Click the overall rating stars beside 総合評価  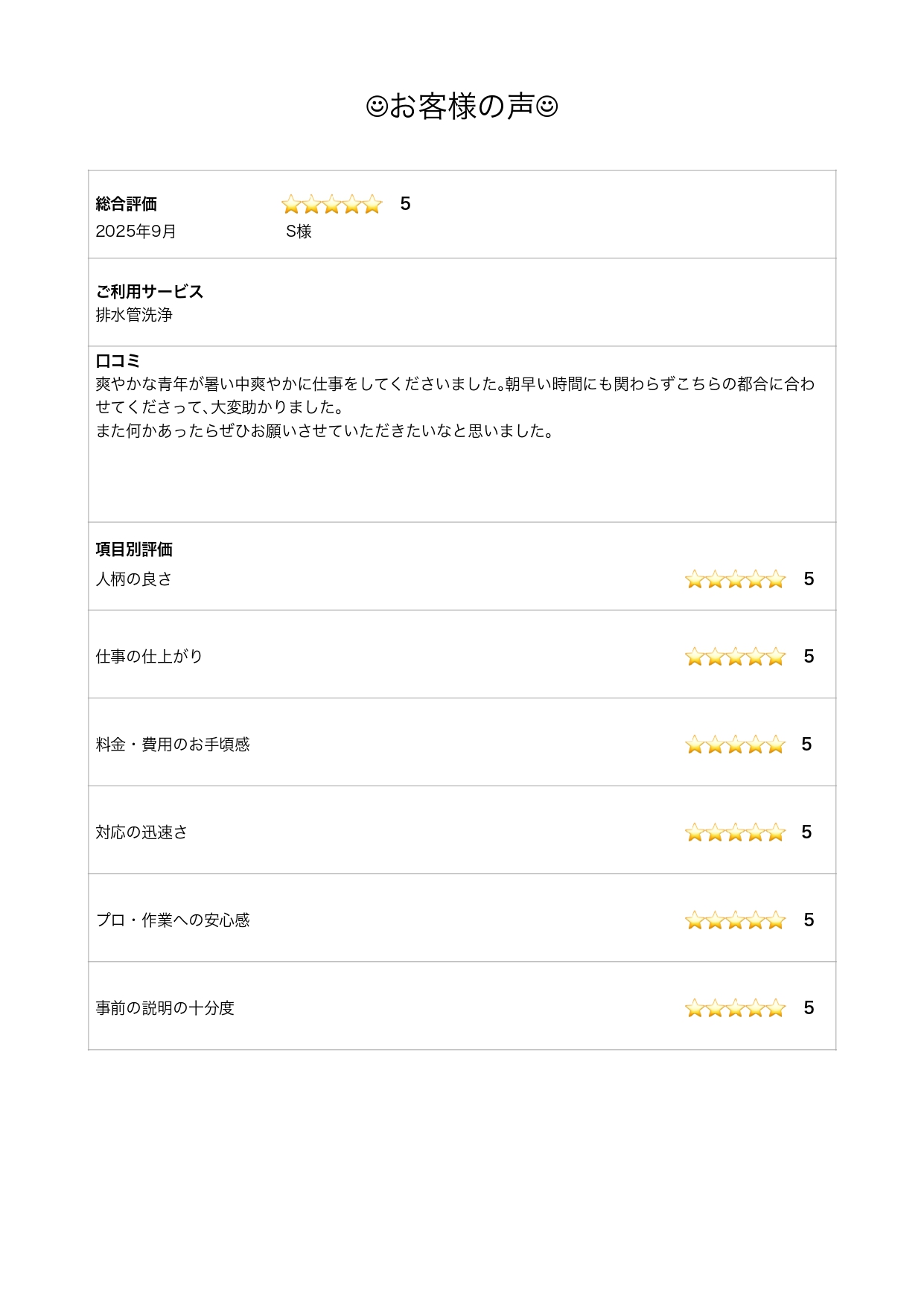(x=331, y=204)
